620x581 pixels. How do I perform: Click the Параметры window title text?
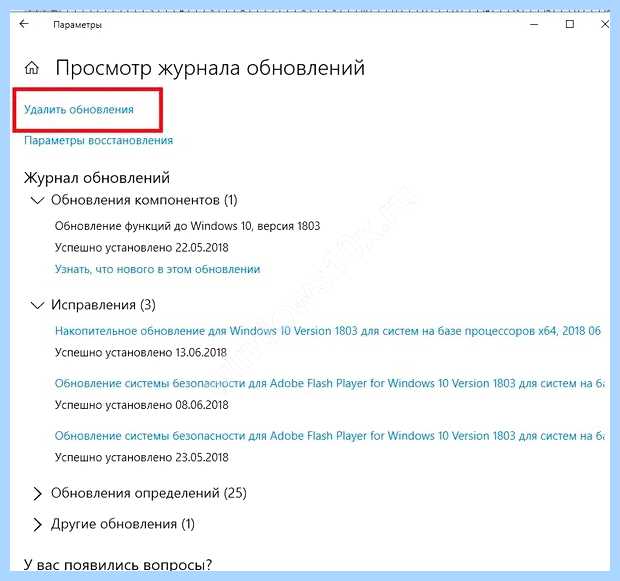click(78, 25)
